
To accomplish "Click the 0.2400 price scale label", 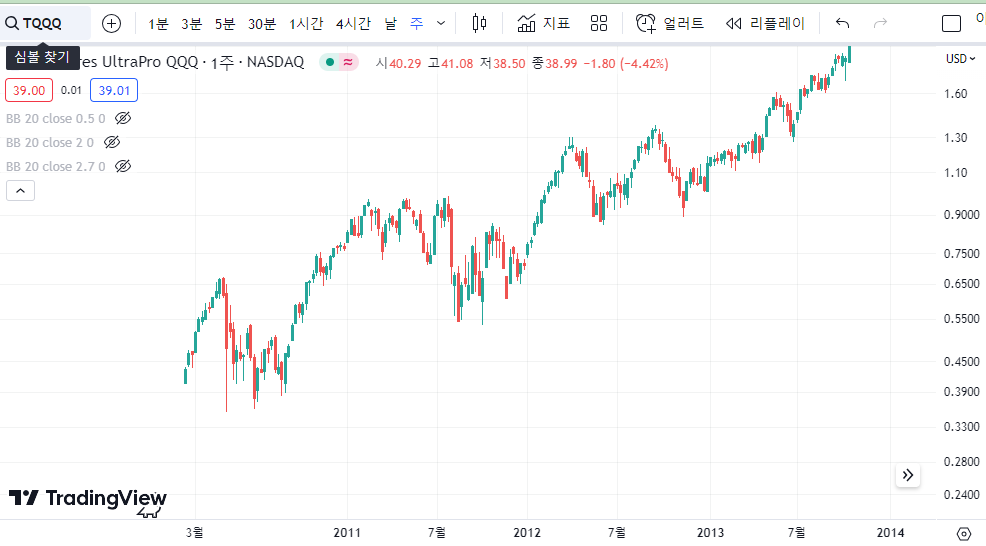I will [x=961, y=494].
